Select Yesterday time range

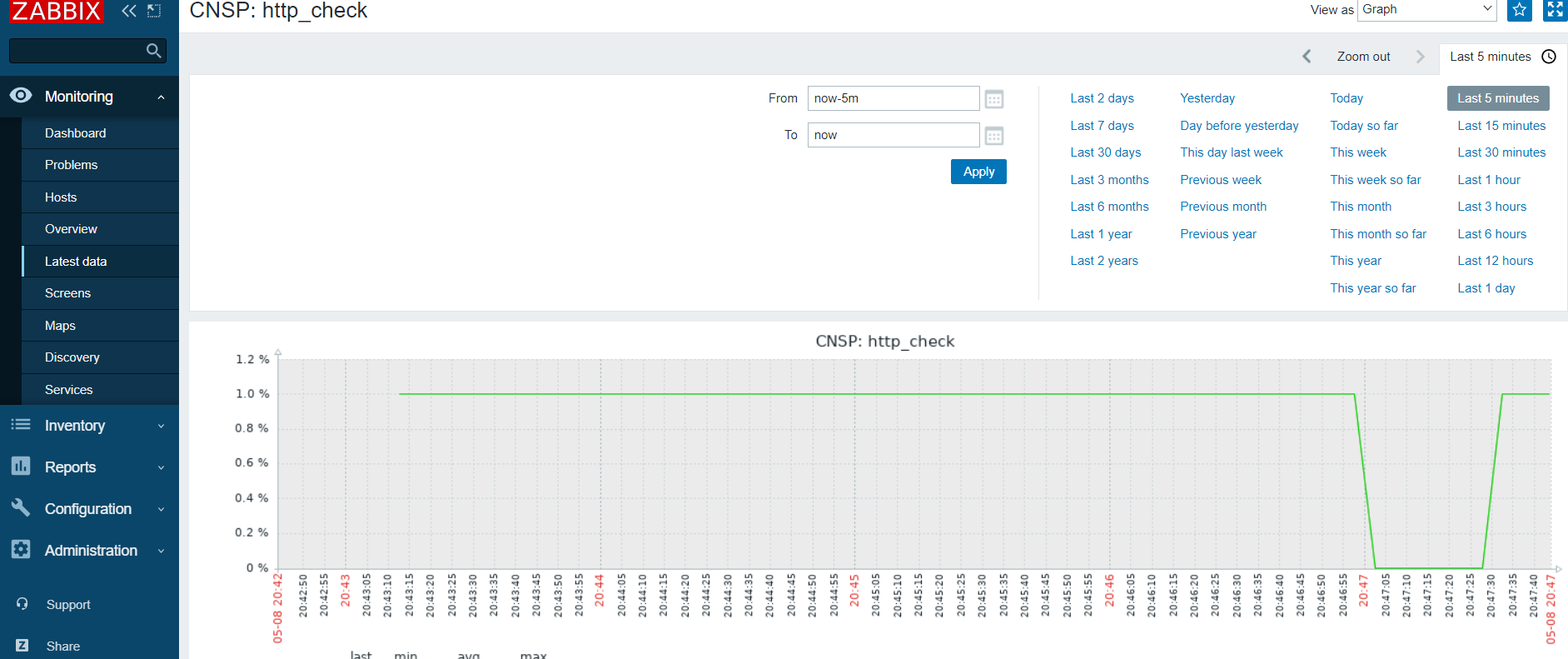[x=1207, y=98]
